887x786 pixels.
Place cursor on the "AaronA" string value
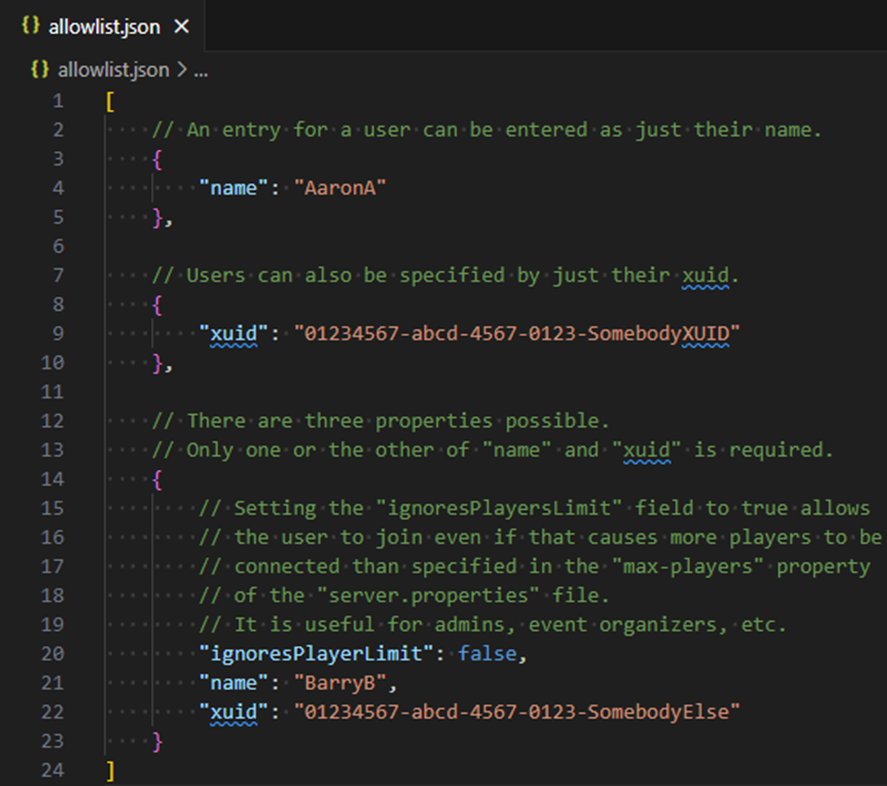(341, 188)
